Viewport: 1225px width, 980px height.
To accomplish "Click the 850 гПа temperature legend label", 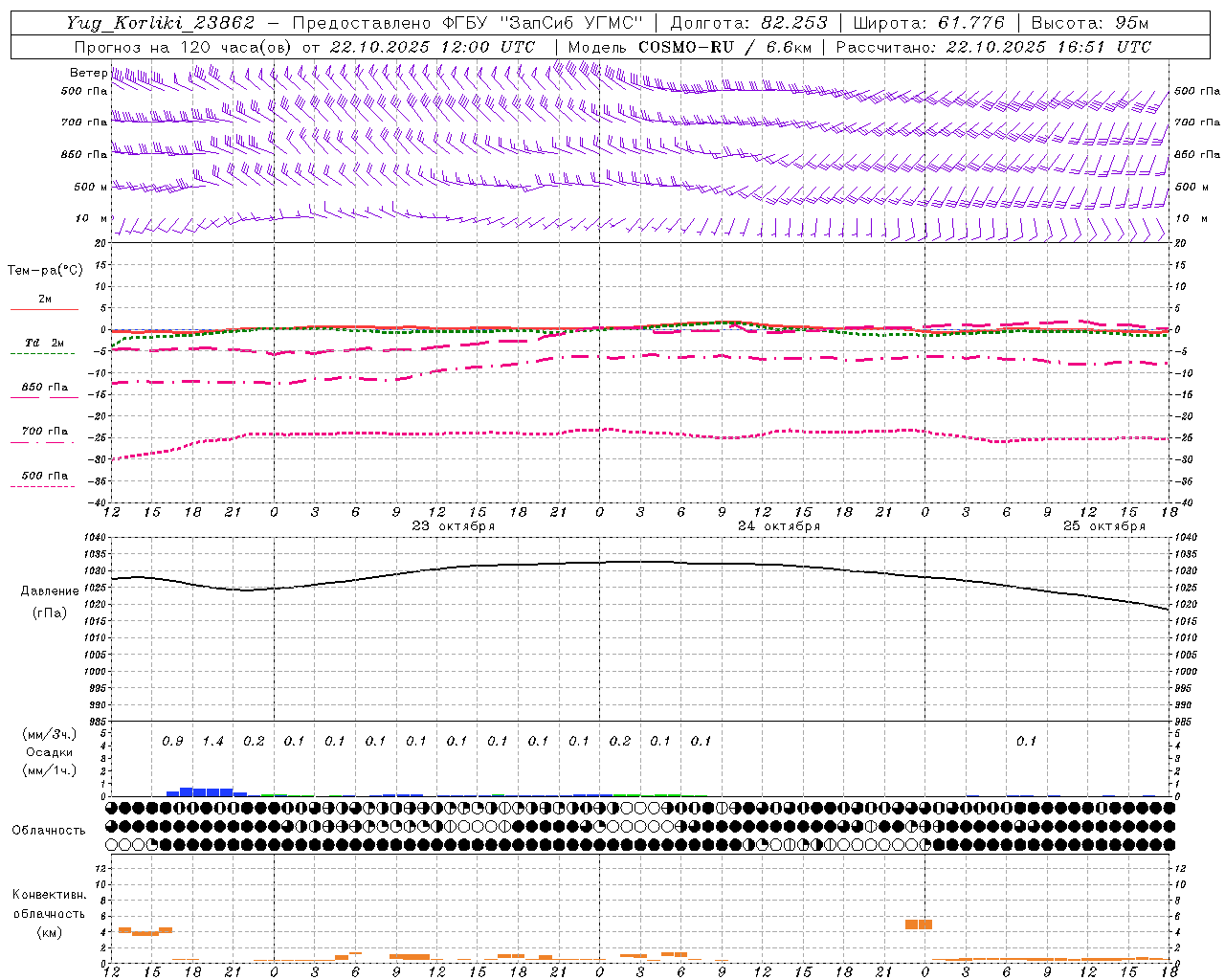I will pos(45,388).
